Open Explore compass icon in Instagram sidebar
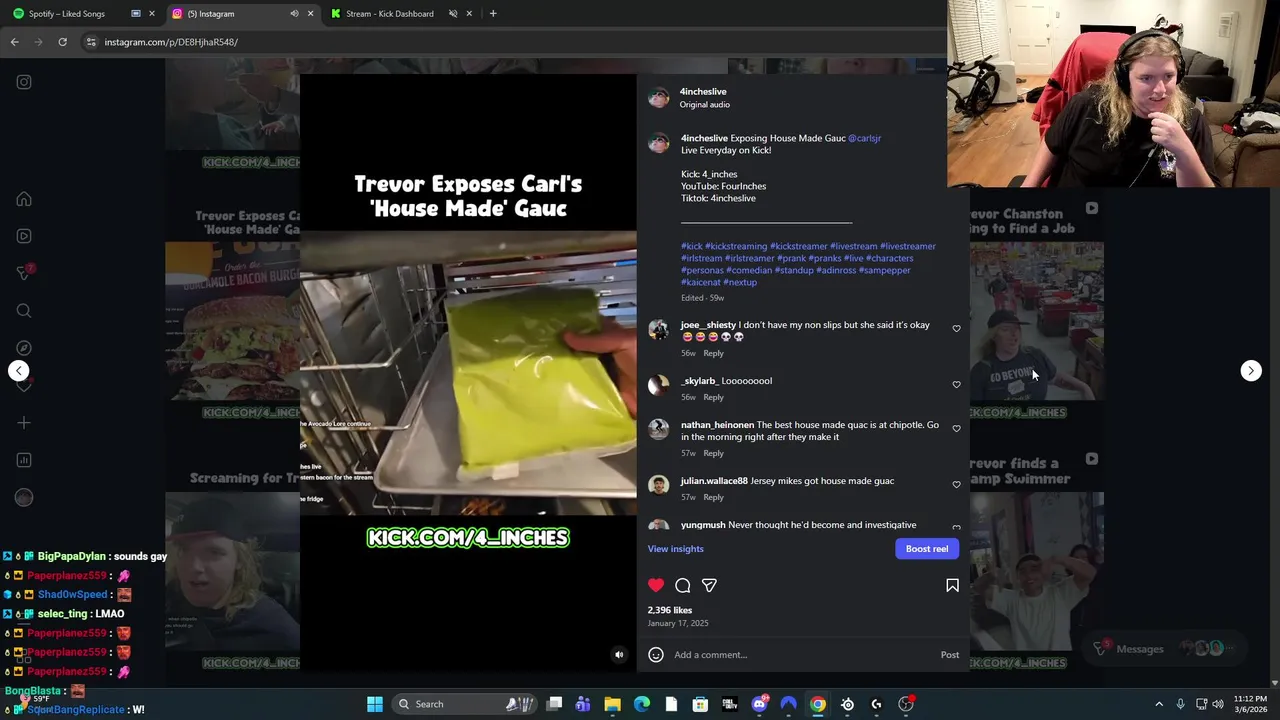Screen dimensions: 1280x720 tap(24, 348)
